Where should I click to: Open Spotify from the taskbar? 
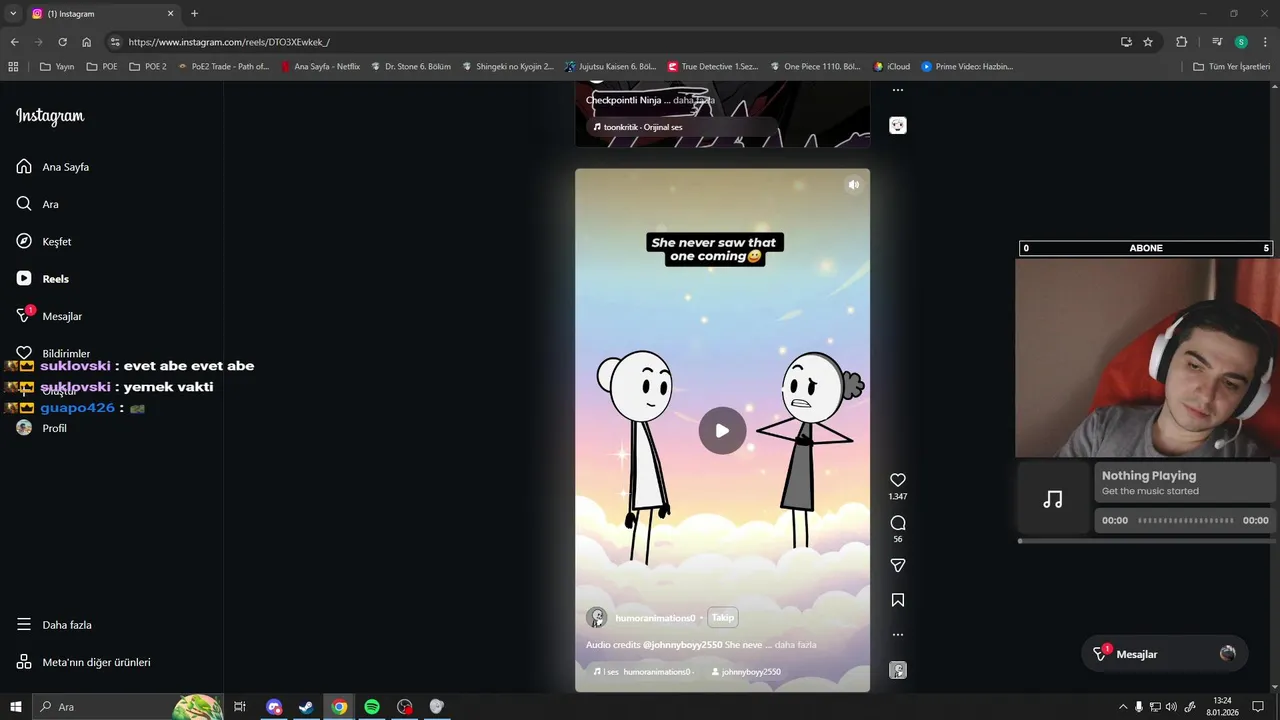pyautogui.click(x=372, y=707)
